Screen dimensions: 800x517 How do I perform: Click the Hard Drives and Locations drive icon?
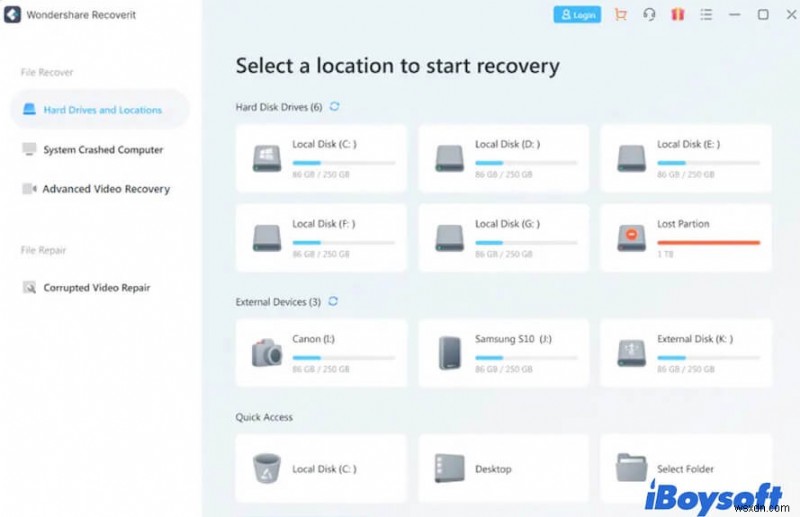coord(30,109)
